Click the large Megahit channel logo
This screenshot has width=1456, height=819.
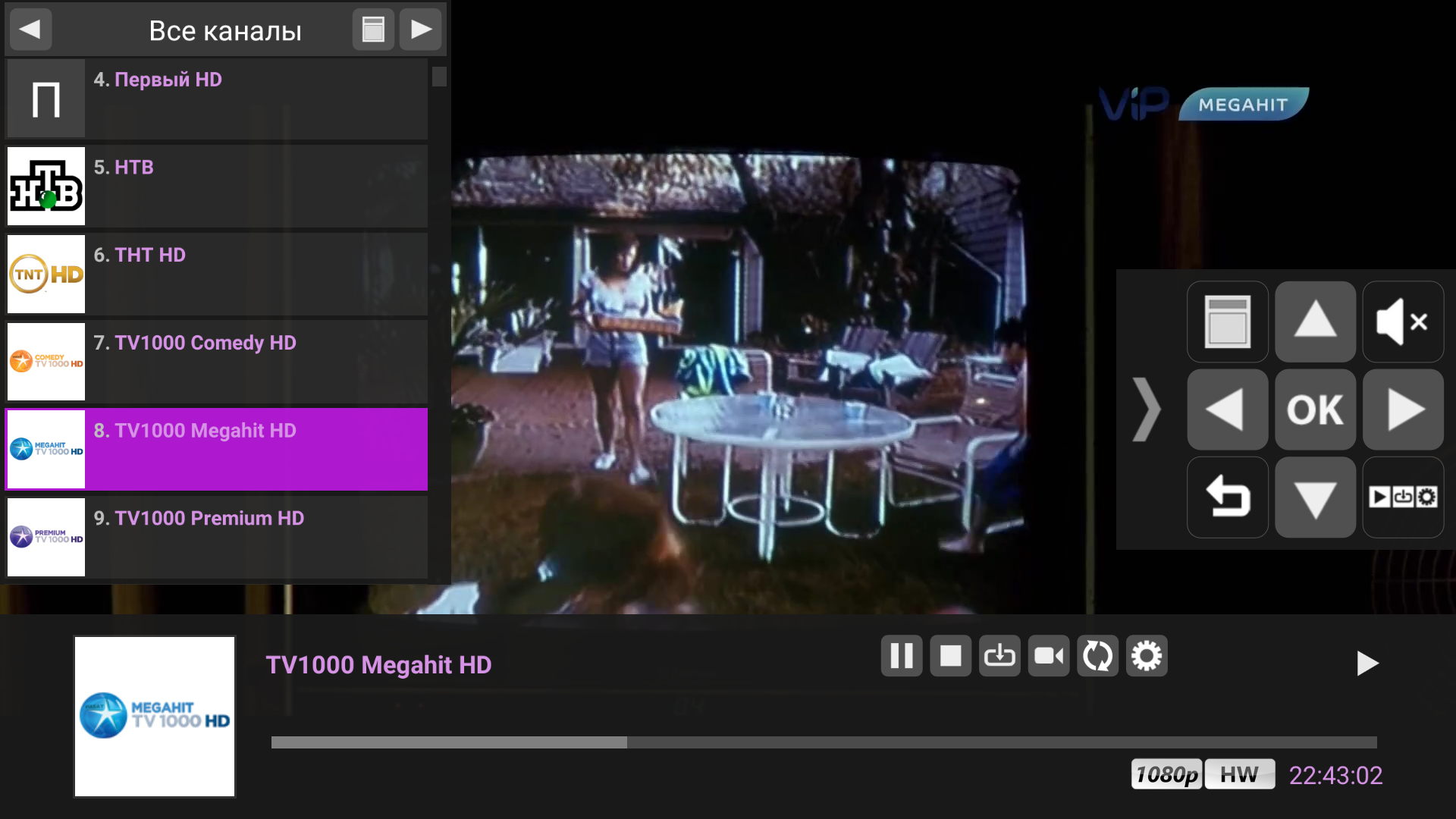pyautogui.click(x=155, y=717)
